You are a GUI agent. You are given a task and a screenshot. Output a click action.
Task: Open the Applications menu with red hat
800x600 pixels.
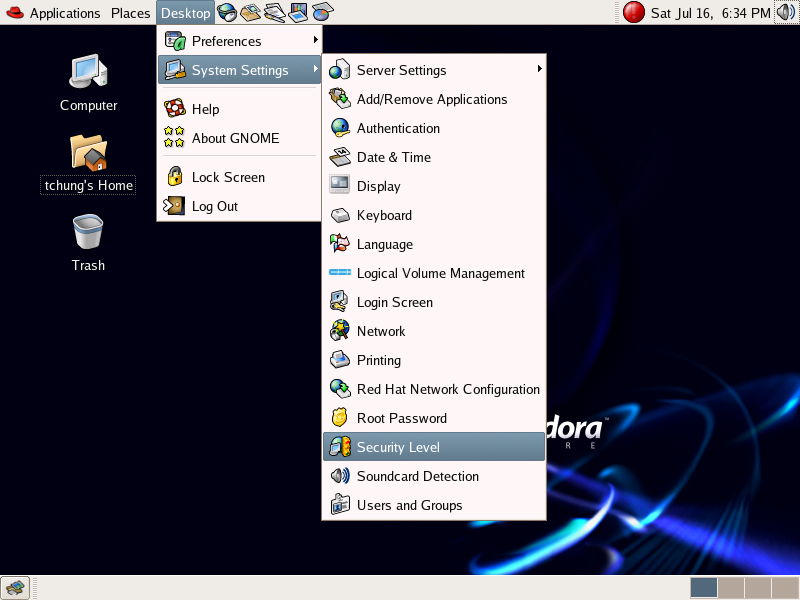[52, 13]
